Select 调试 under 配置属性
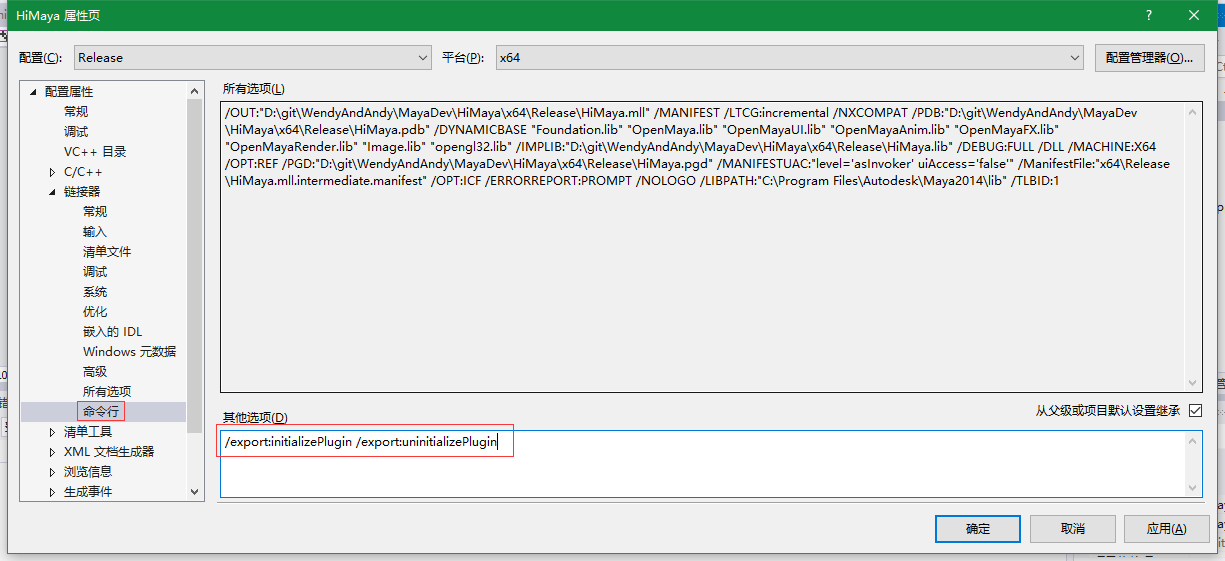Screen dimensions: 1225x561 76,132
